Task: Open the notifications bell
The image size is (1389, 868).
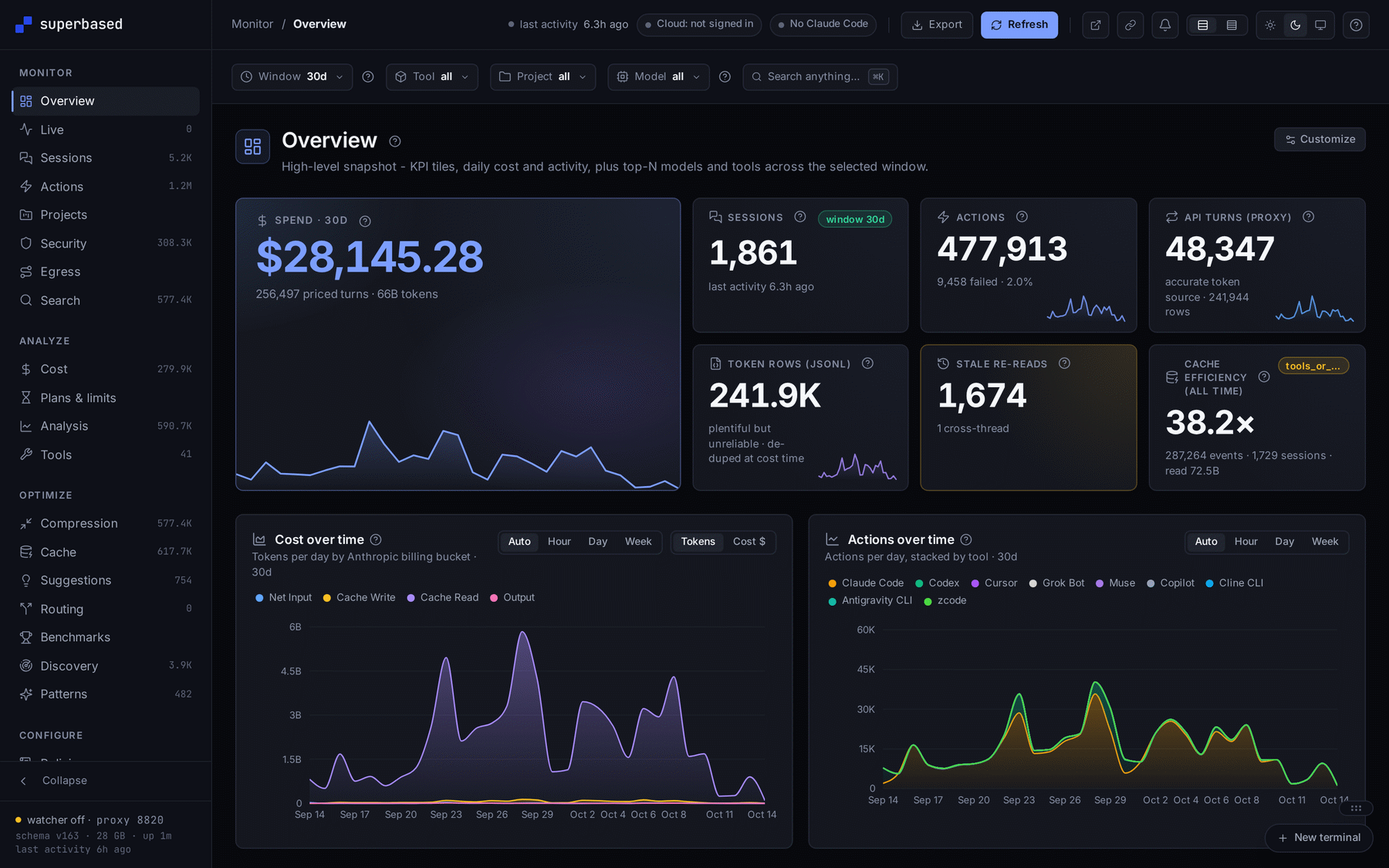Action: coord(1165,25)
